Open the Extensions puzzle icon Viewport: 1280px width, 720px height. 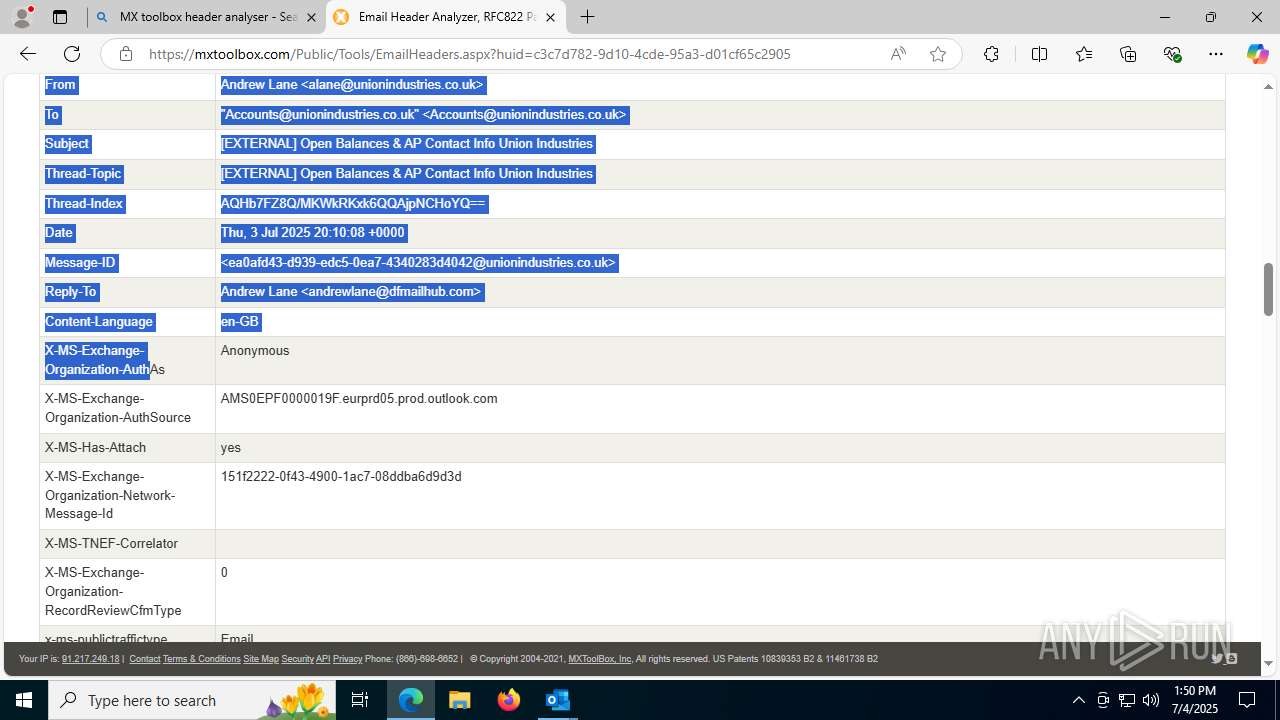click(991, 54)
